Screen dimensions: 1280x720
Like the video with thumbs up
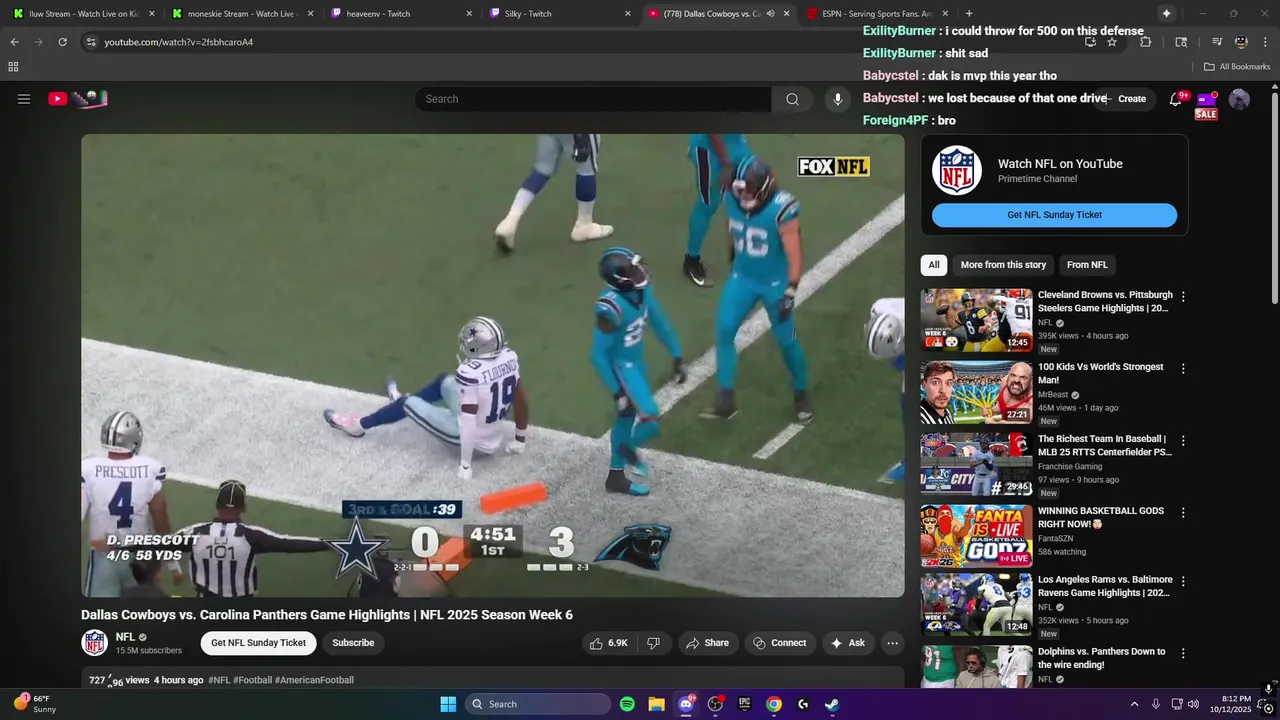coord(609,643)
